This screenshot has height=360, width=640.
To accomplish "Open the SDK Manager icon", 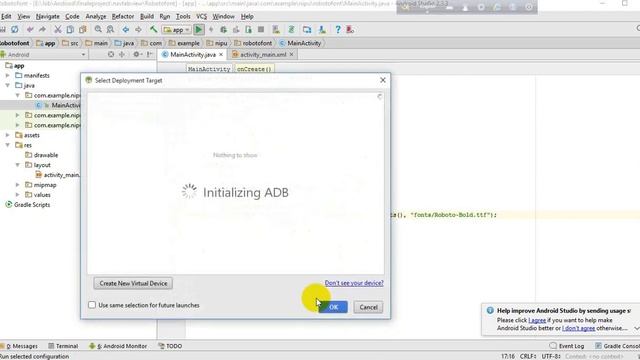I will (322, 29).
